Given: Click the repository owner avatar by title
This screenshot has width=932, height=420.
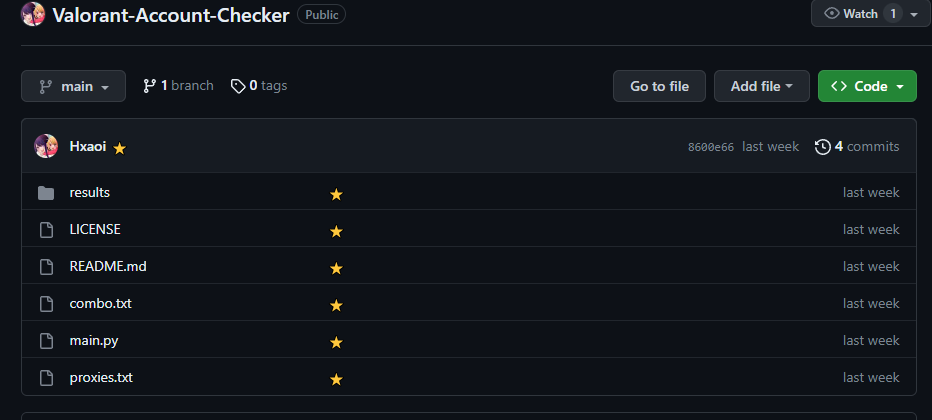Looking at the screenshot, I should pyautogui.click(x=33, y=15).
